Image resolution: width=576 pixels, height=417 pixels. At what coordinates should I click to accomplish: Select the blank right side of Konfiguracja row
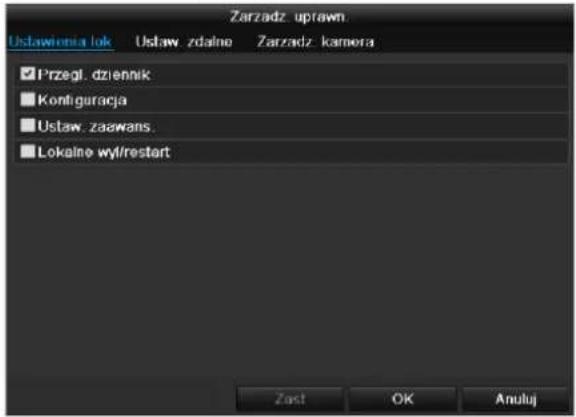[345, 100]
